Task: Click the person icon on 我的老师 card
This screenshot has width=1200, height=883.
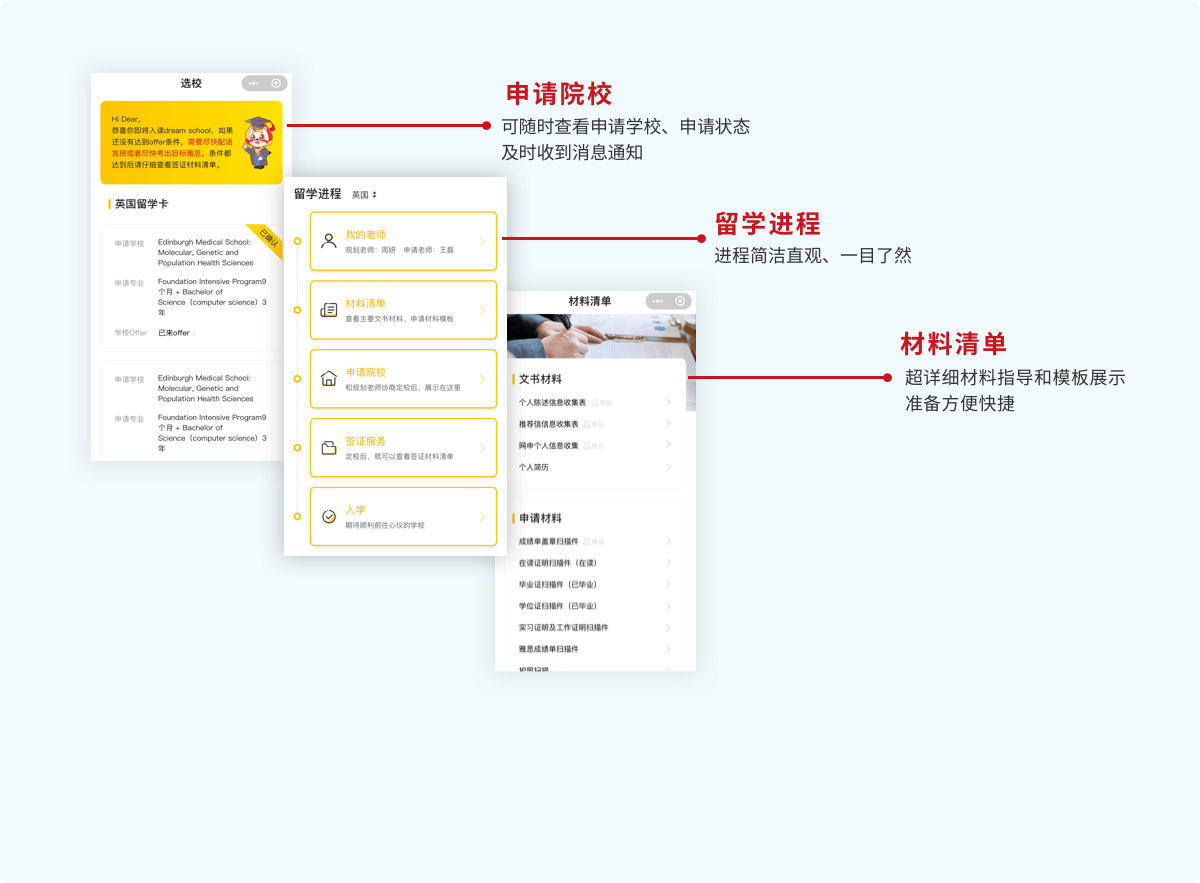Action: pyautogui.click(x=329, y=241)
